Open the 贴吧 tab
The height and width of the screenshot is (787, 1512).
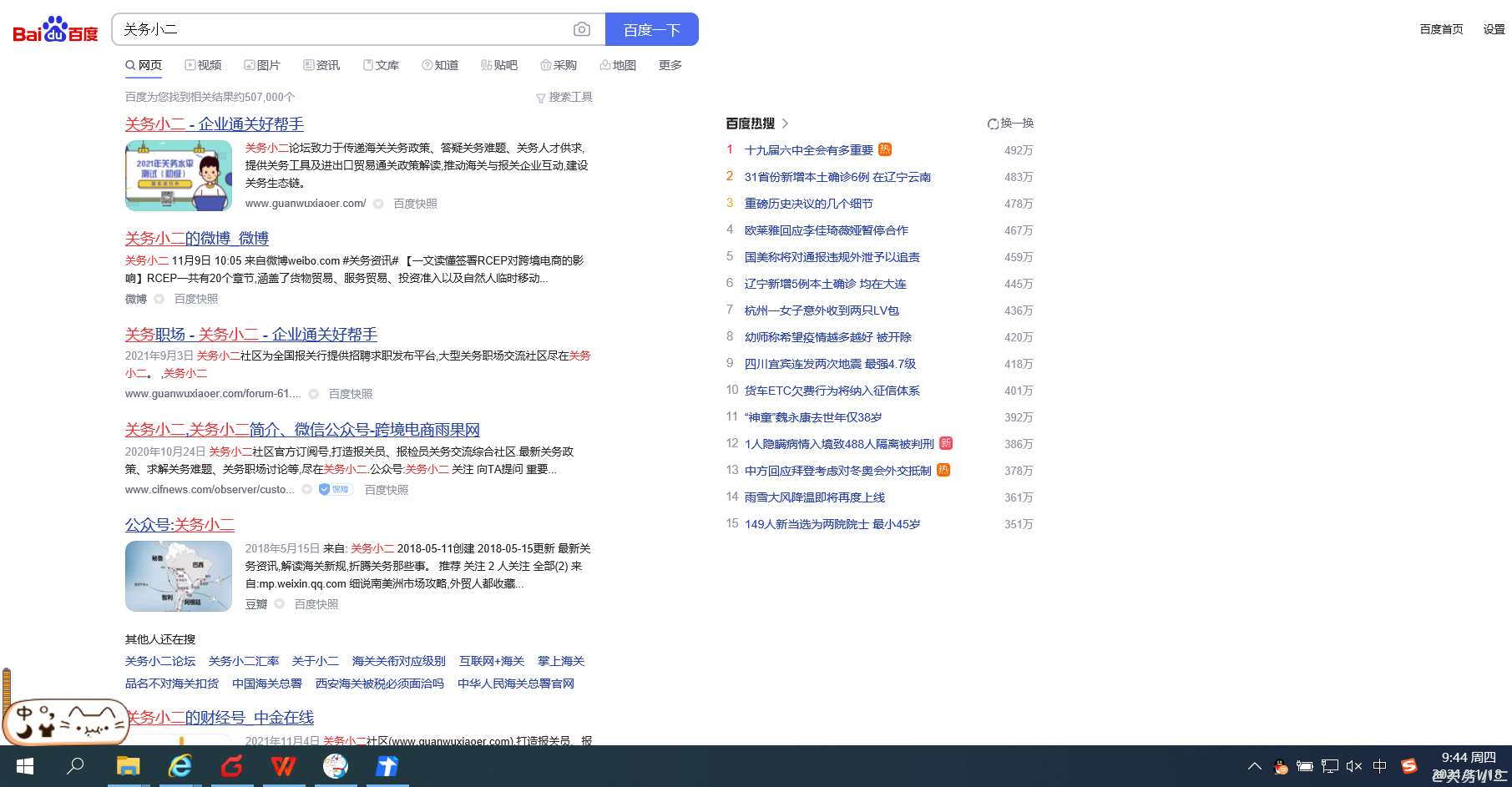(x=499, y=65)
